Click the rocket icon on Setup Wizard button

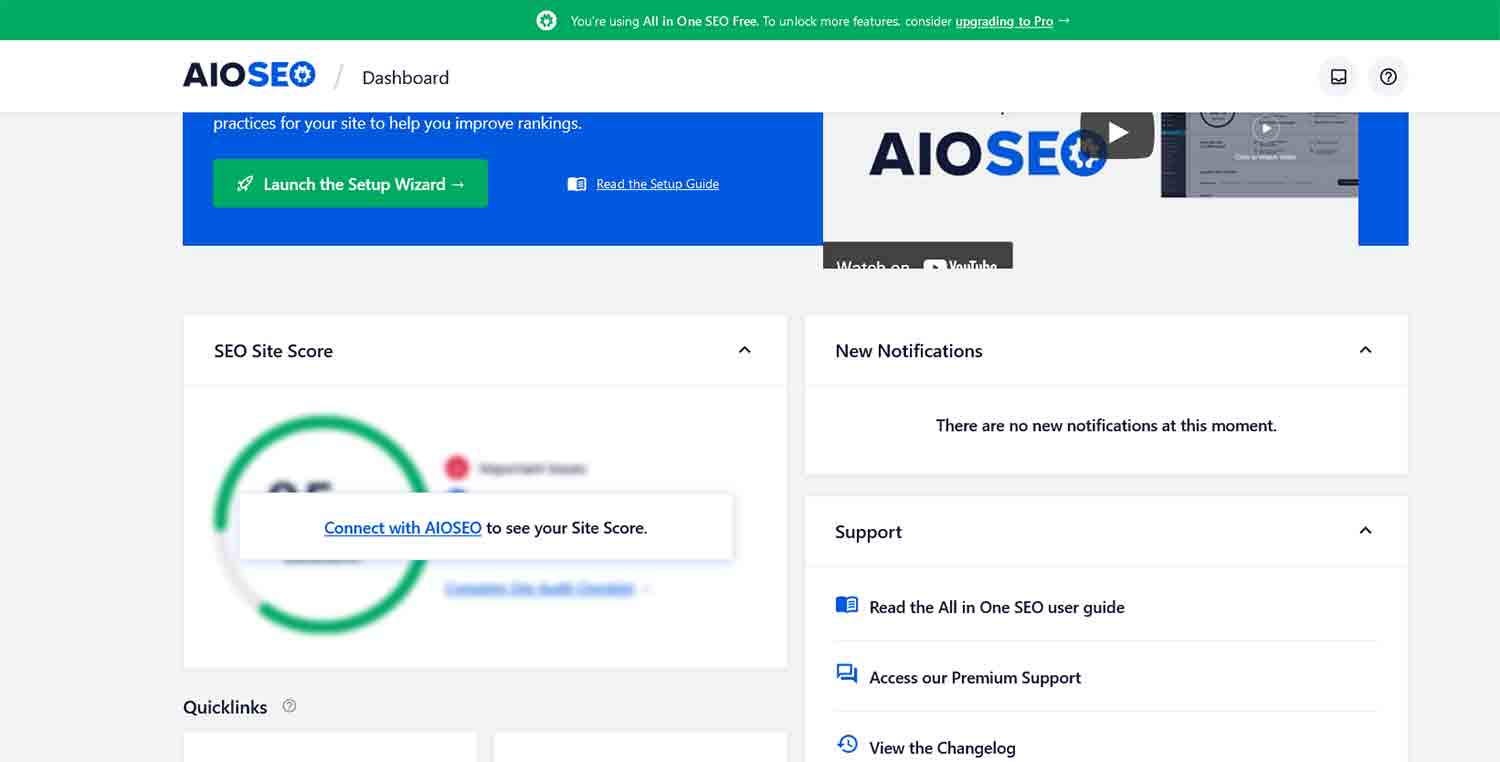click(245, 183)
